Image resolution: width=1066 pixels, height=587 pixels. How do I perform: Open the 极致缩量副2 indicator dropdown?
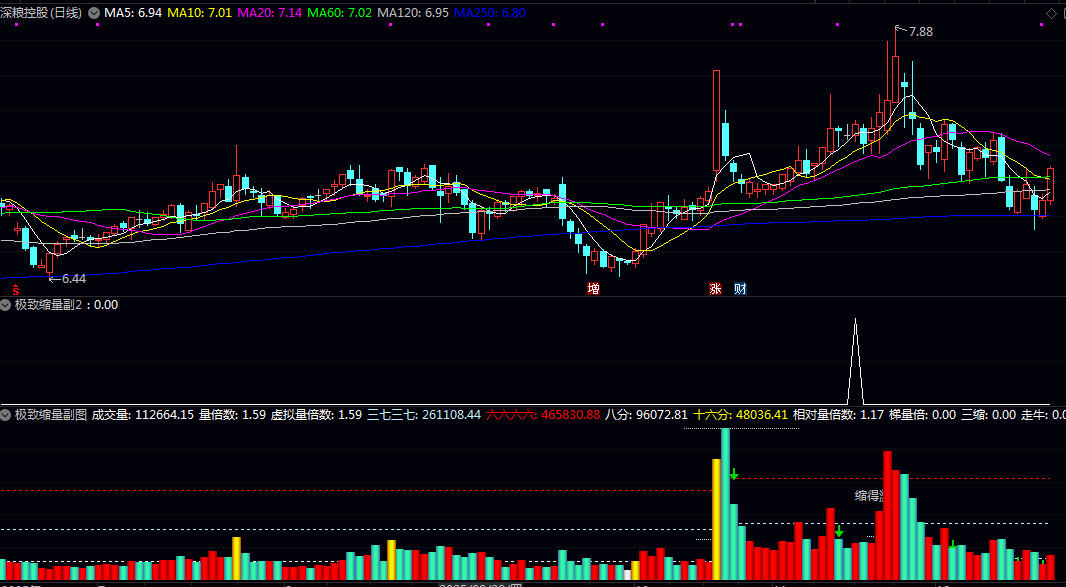tap(6, 305)
